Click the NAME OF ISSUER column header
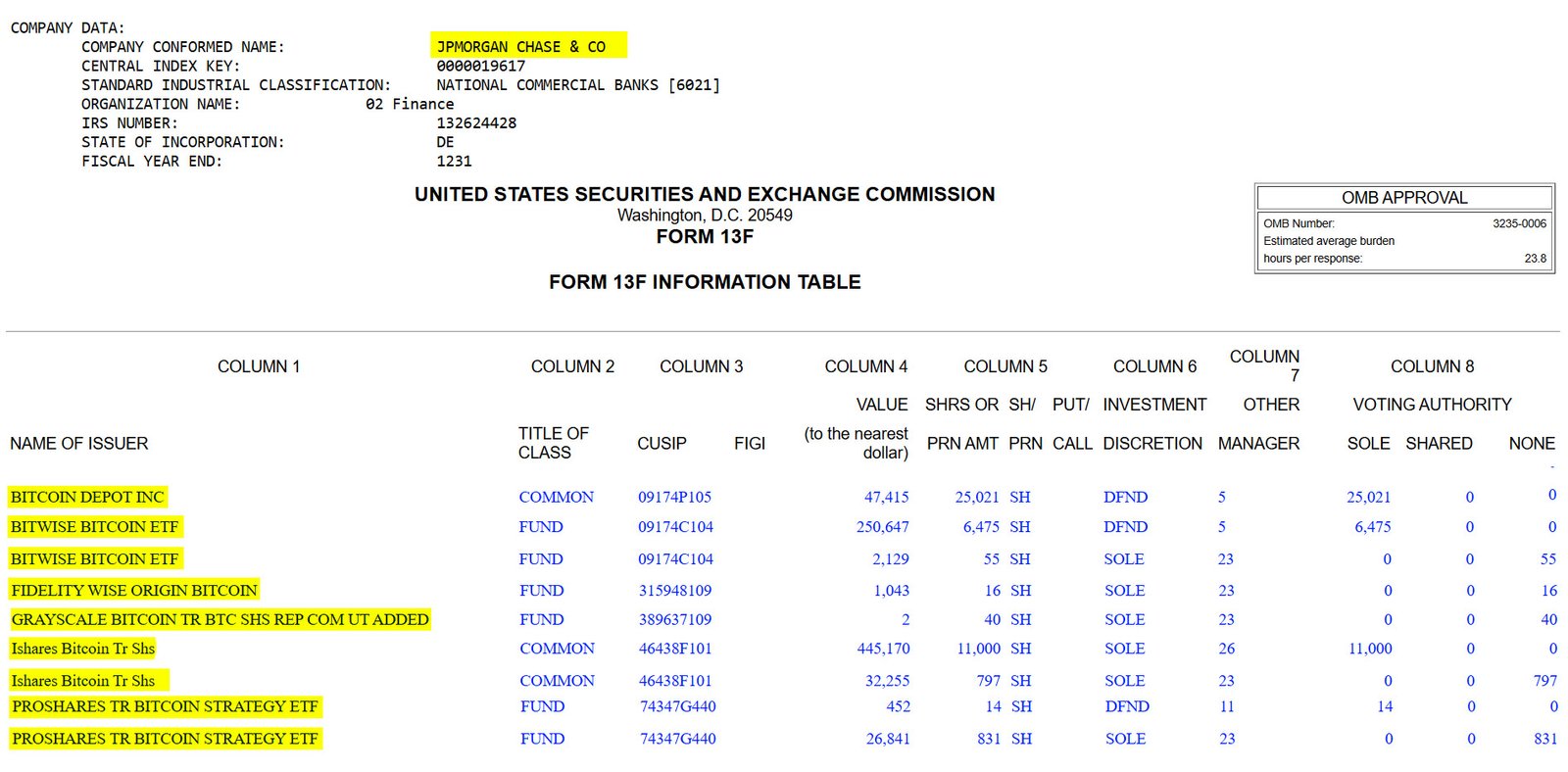The height and width of the screenshot is (772, 1568). click(x=79, y=443)
